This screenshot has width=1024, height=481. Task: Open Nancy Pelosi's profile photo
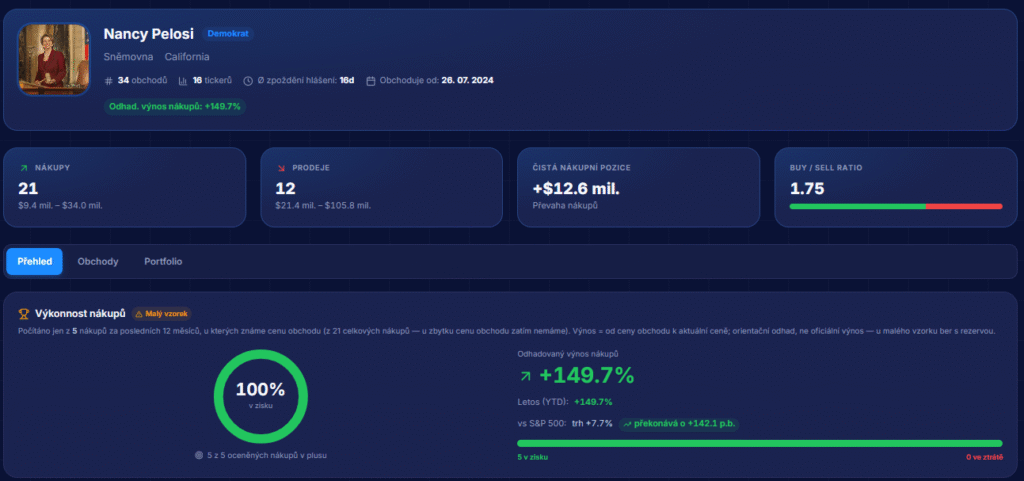pos(54,60)
